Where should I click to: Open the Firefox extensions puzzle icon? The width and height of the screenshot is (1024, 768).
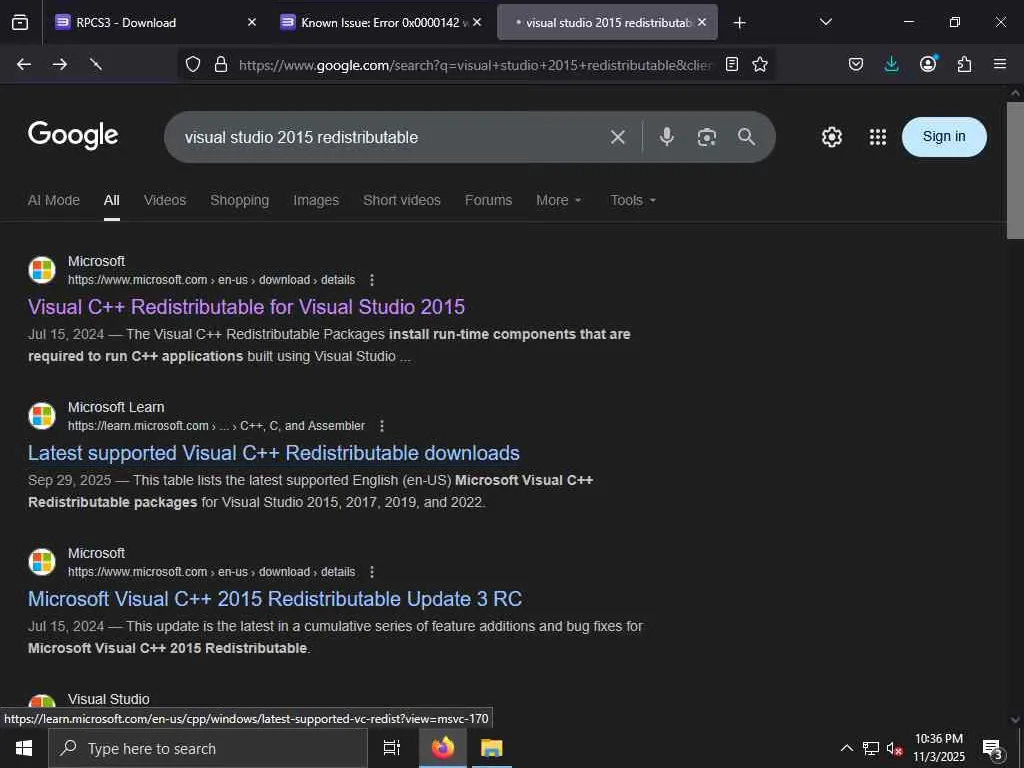tap(964, 64)
